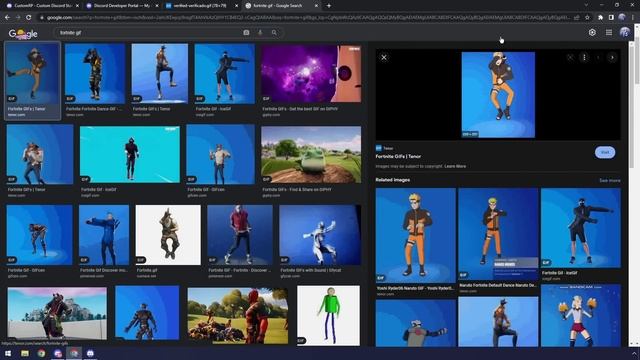The image size is (640, 360).
Task: Go back with the browser back arrow
Action: coord(7,18)
